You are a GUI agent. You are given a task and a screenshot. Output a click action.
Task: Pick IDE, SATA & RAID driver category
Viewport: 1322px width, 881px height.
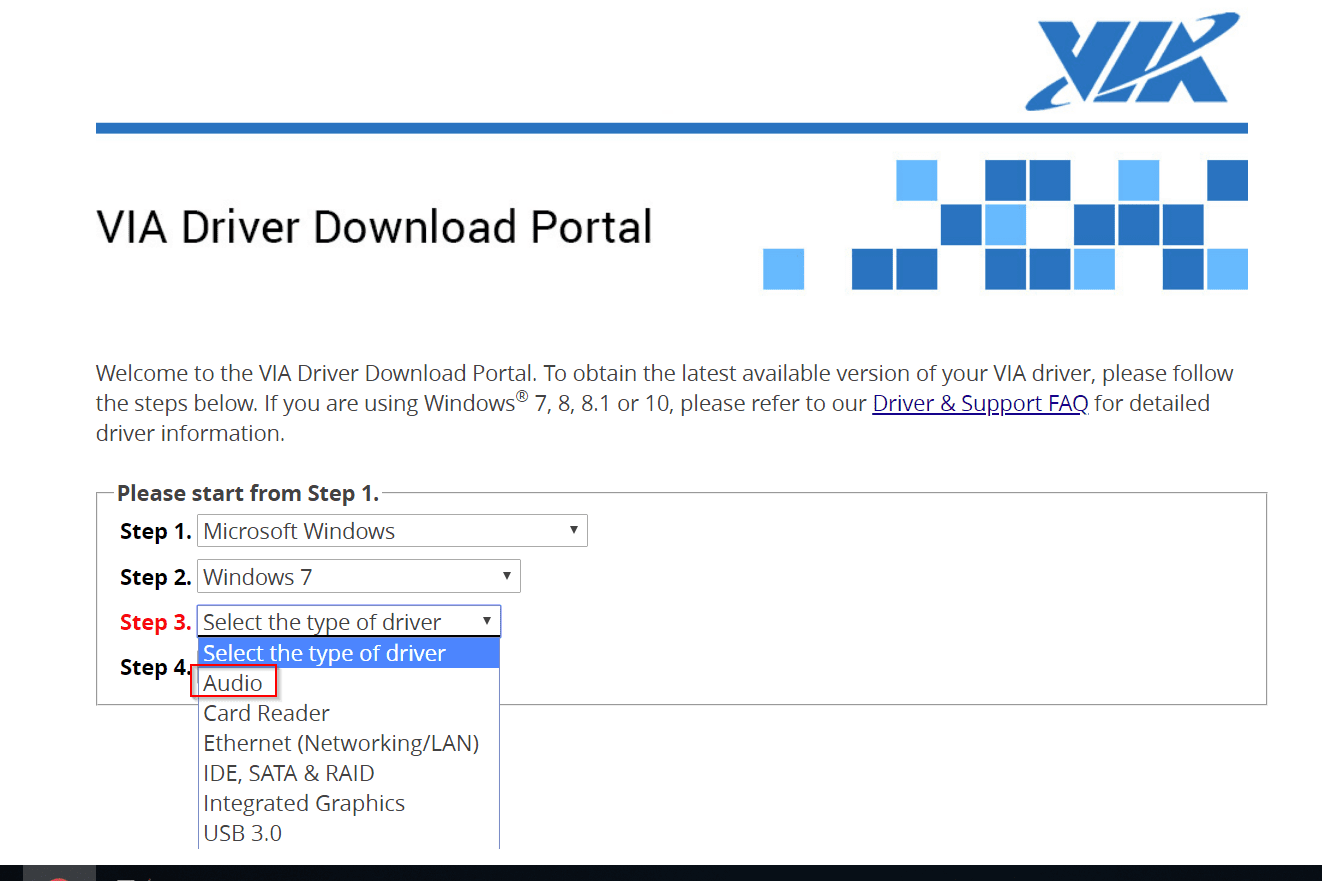click(x=288, y=772)
